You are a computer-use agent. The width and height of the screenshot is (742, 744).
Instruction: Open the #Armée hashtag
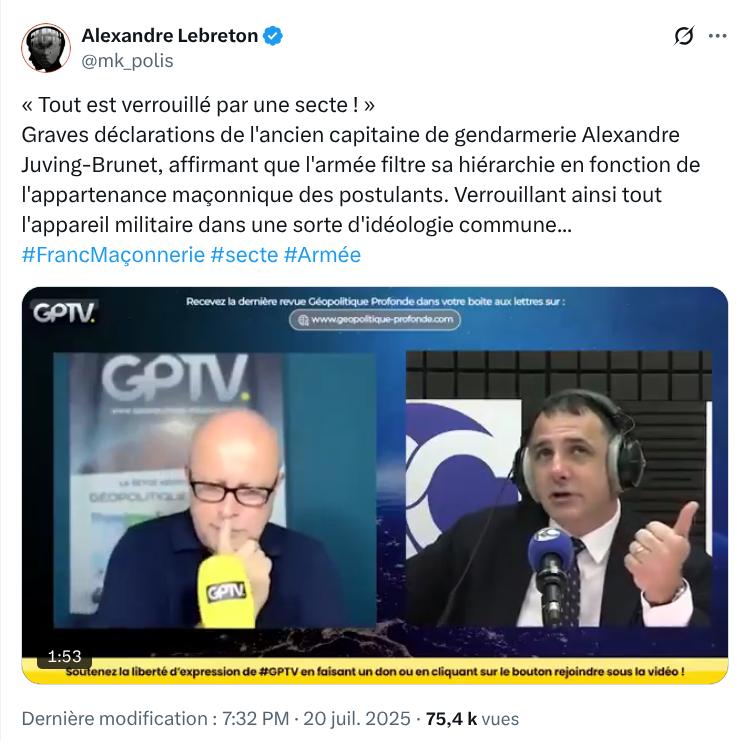tap(323, 255)
